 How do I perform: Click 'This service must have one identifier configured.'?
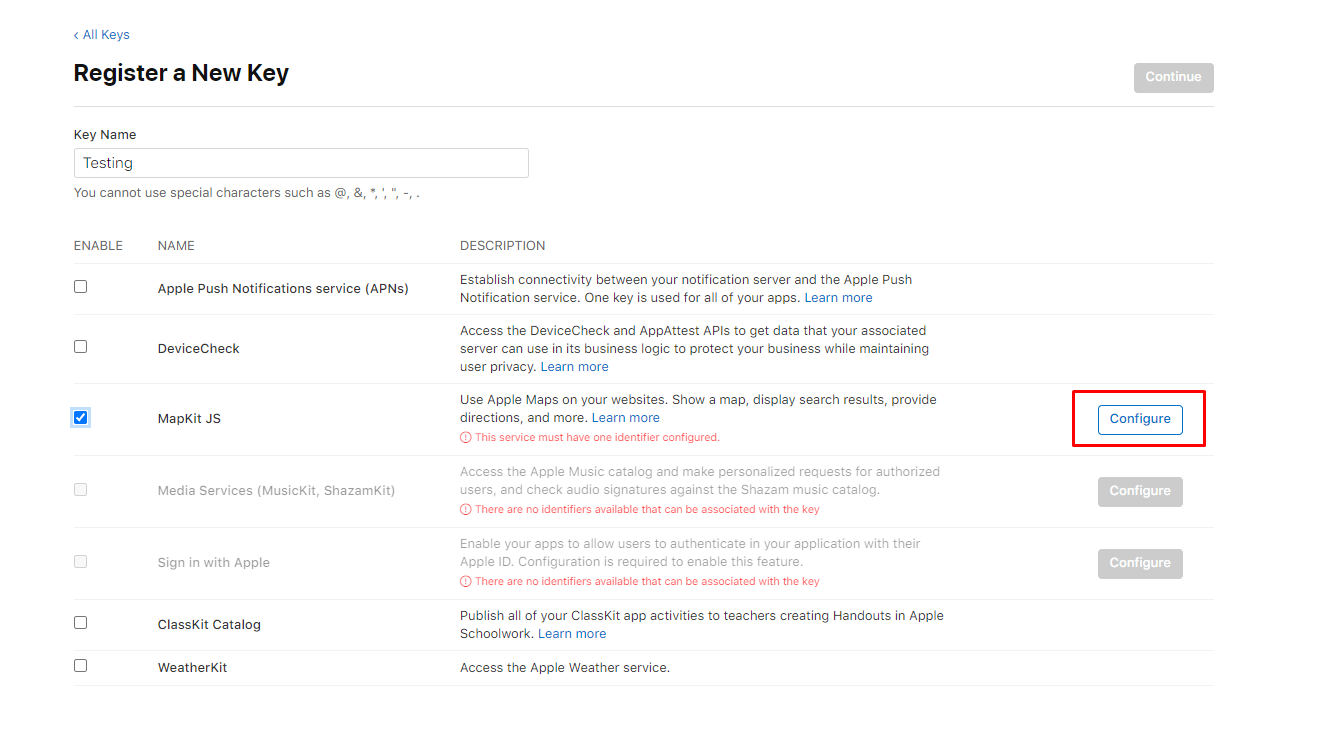597,438
